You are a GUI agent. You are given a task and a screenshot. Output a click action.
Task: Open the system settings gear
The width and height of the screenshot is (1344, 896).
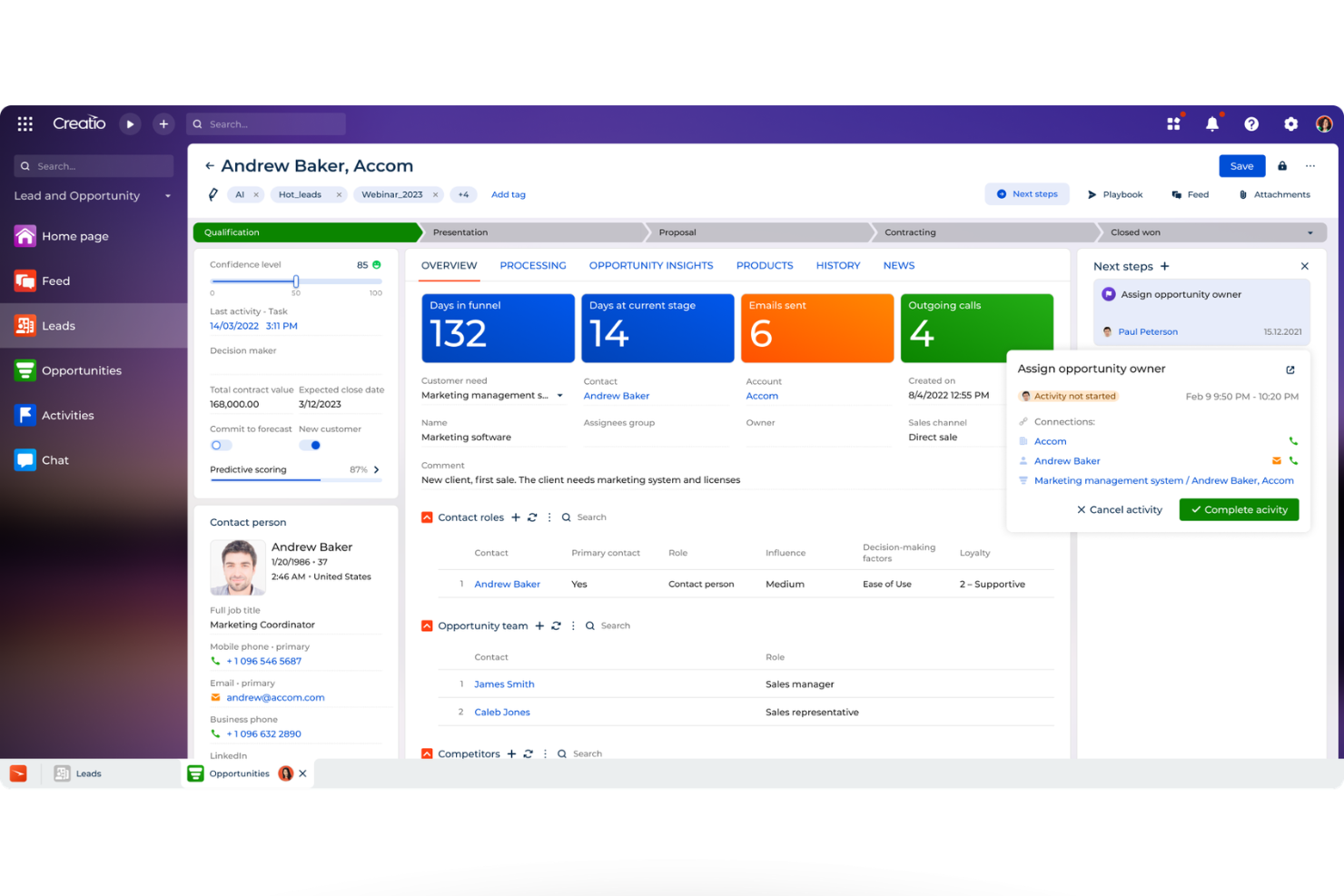1290,123
